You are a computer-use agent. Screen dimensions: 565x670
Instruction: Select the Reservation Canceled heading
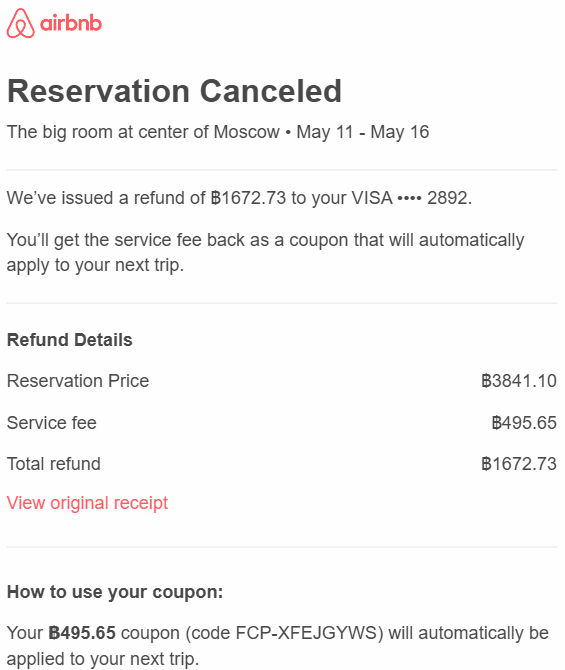coord(174,91)
